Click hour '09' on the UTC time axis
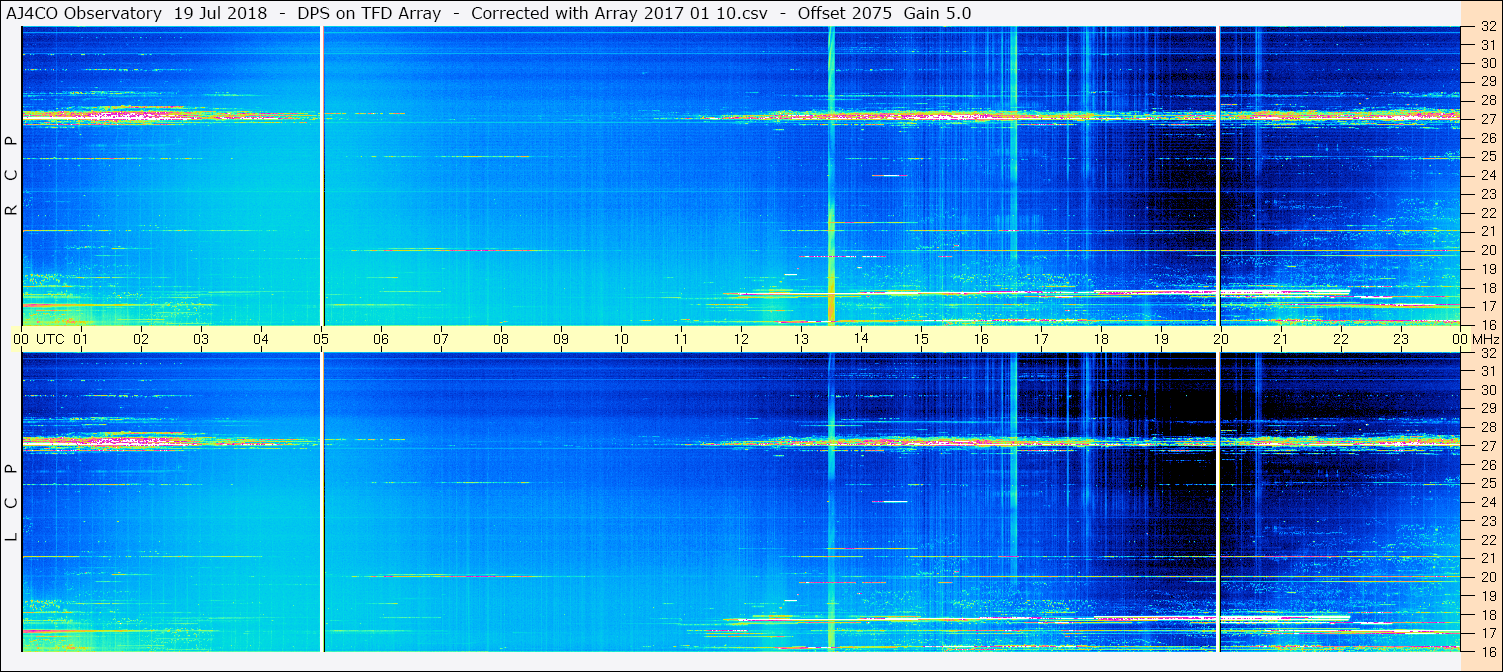The height and width of the screenshot is (672, 1503). click(x=561, y=339)
